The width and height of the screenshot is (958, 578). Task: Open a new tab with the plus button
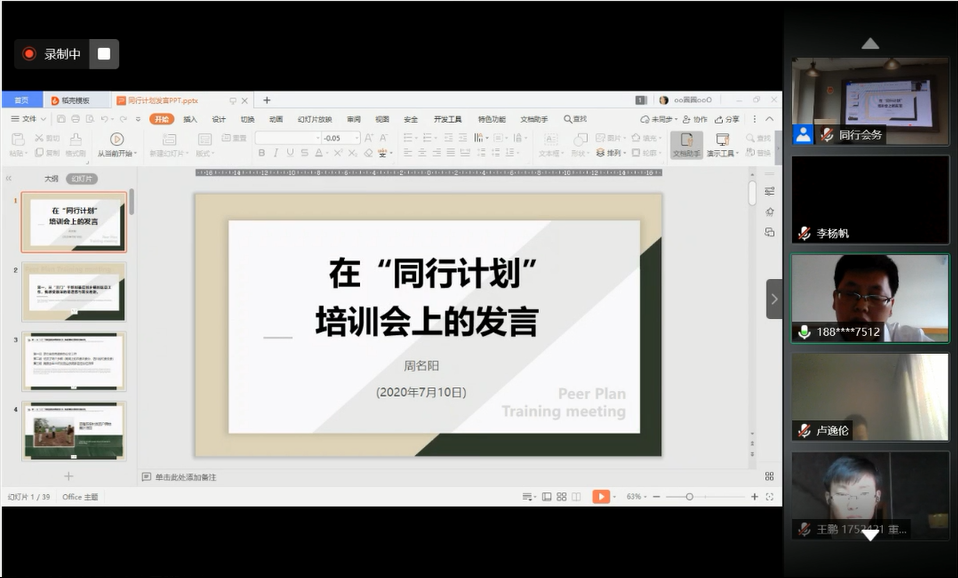click(267, 100)
